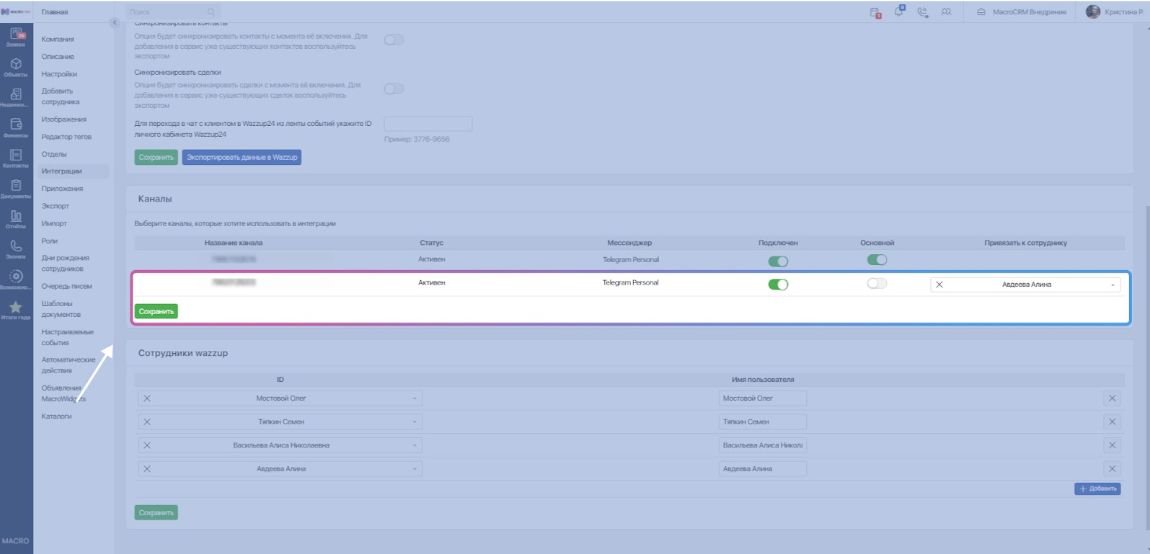
Task: Open the Звонки phone icon in sidebar
Action: click(x=16, y=248)
